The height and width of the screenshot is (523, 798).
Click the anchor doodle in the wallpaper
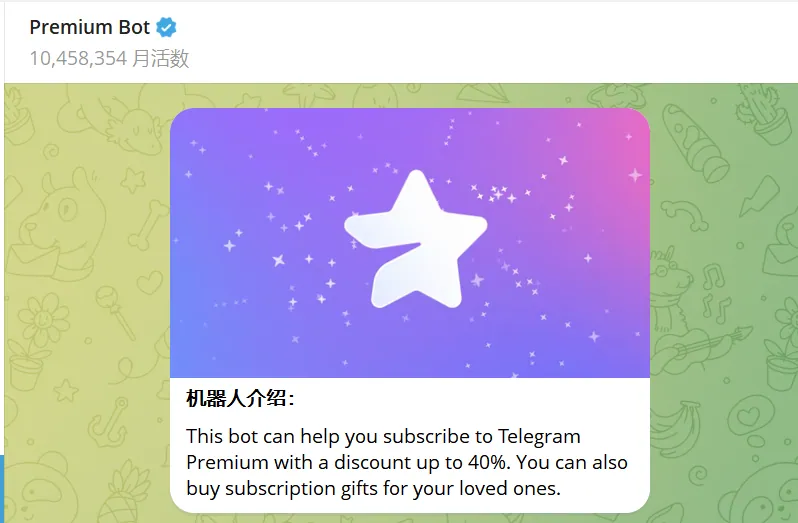(108, 423)
